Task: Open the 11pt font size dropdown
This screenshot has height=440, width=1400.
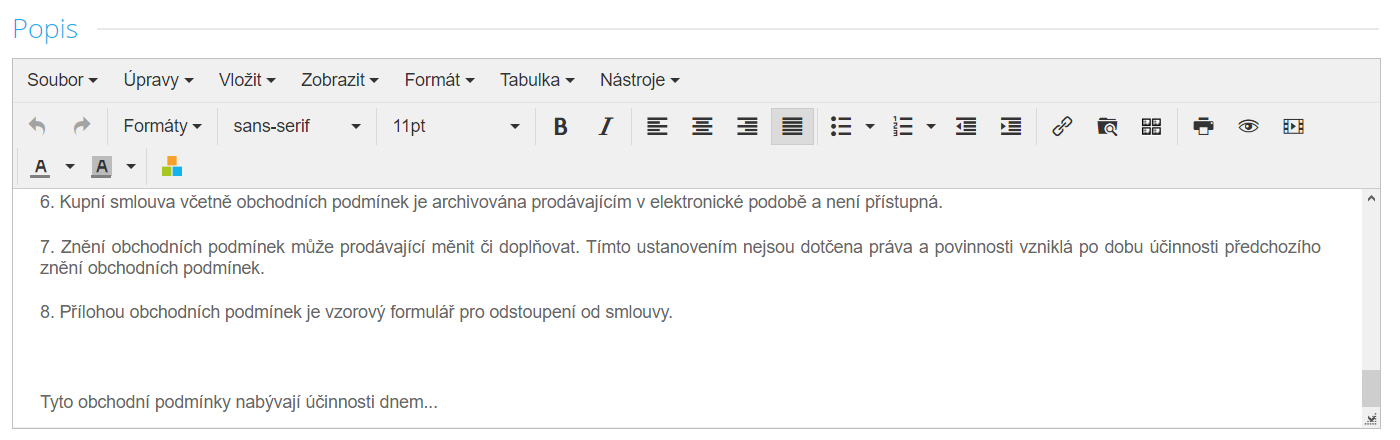Action: [456, 126]
